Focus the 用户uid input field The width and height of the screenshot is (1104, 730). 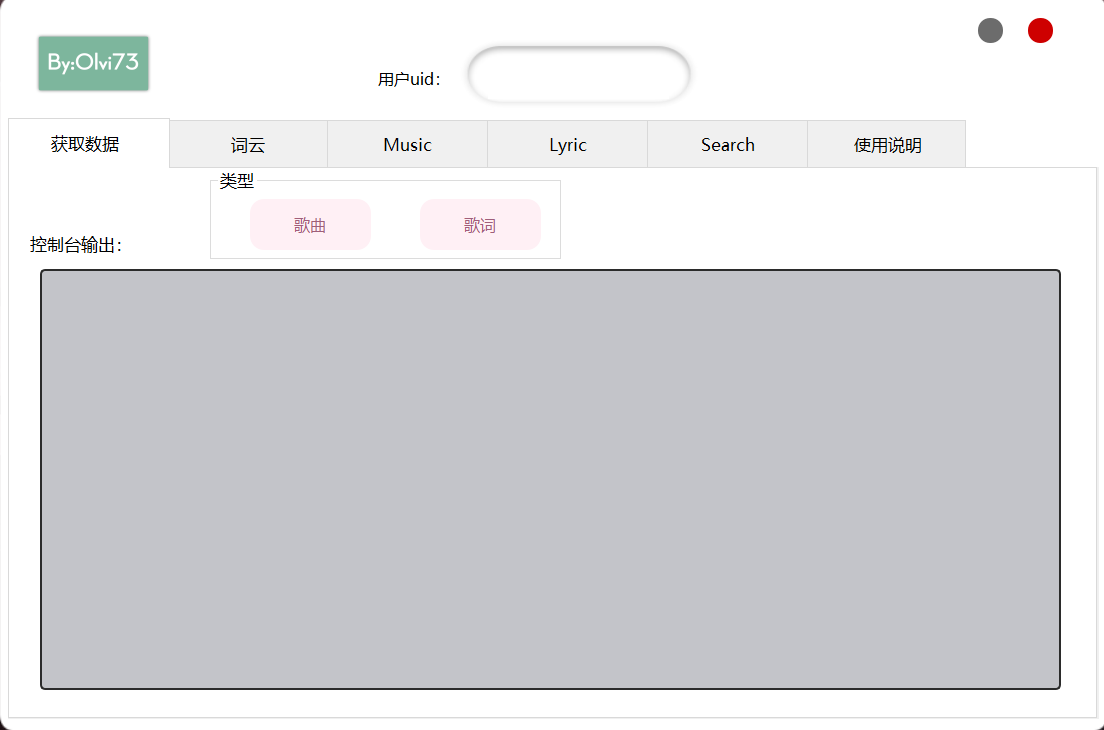tap(579, 75)
